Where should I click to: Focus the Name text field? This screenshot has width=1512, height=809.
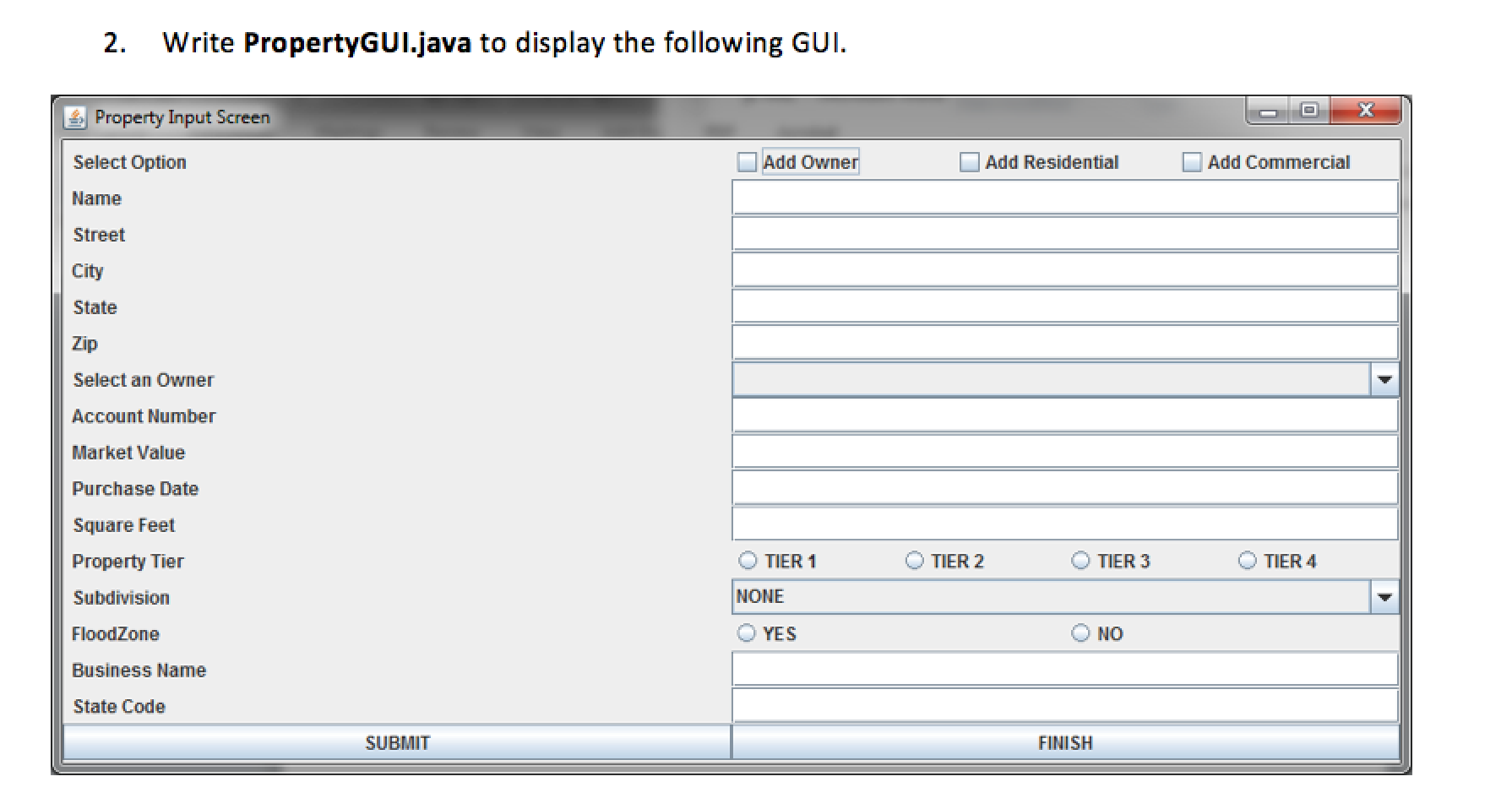(x=1065, y=198)
